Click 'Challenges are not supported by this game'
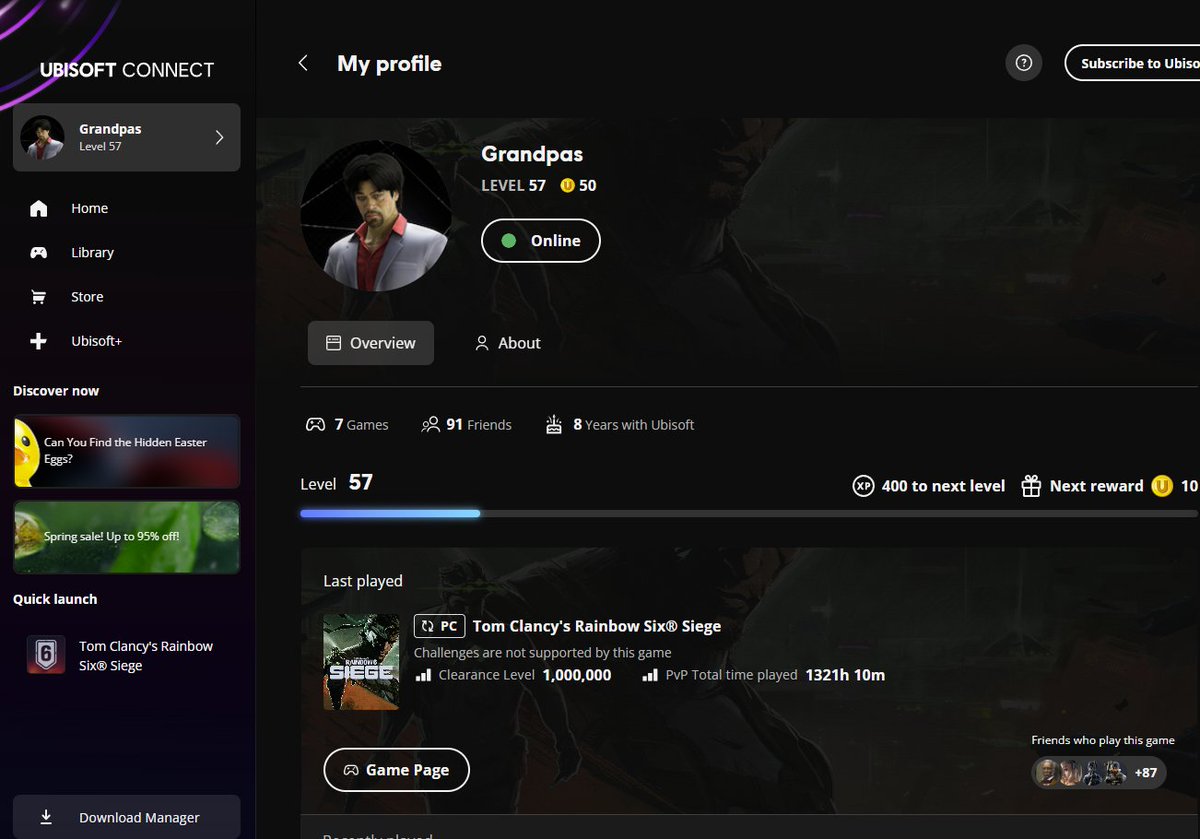This screenshot has height=839, width=1200. (543, 652)
